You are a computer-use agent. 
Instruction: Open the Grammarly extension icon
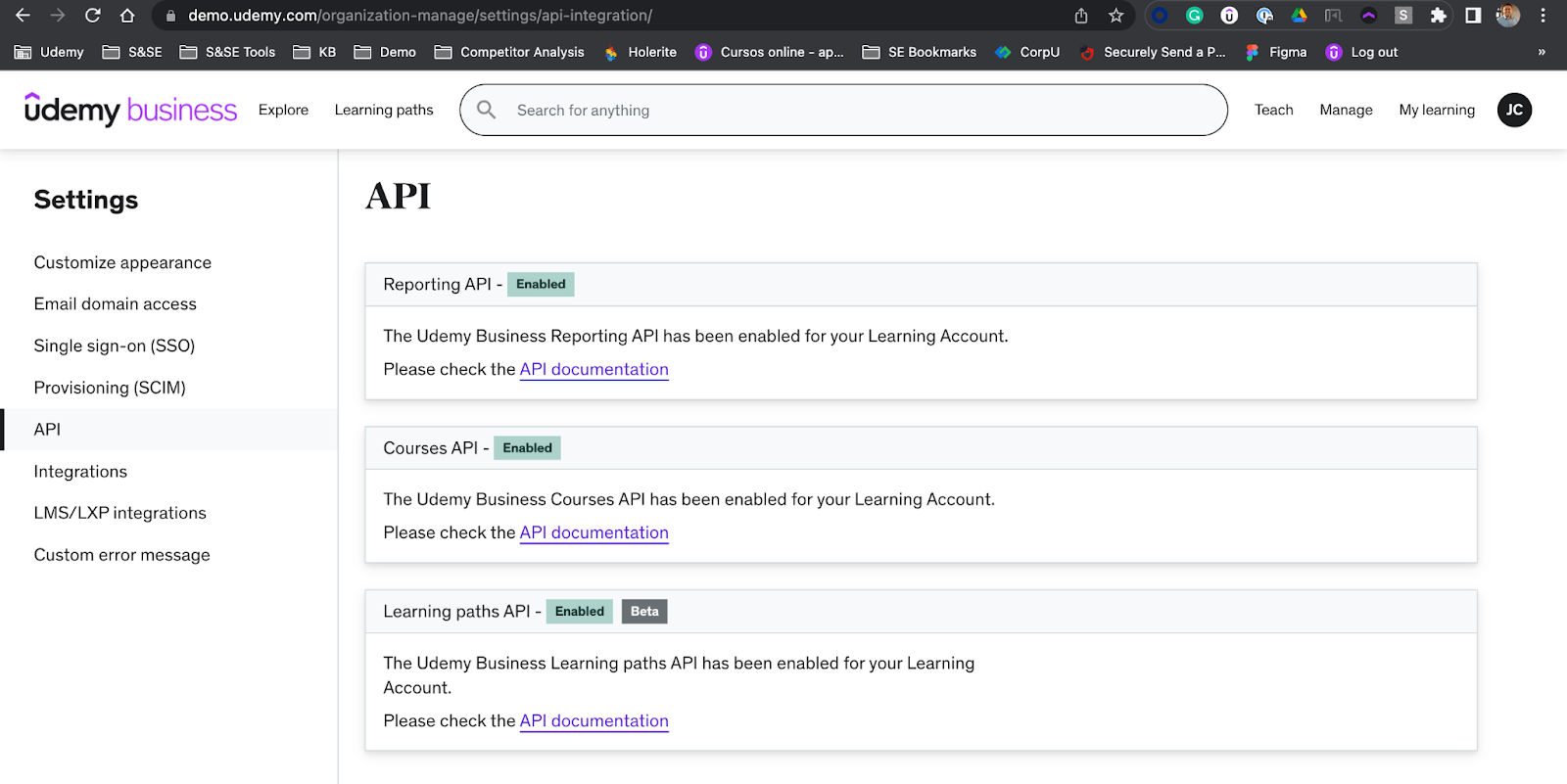pyautogui.click(x=1195, y=16)
